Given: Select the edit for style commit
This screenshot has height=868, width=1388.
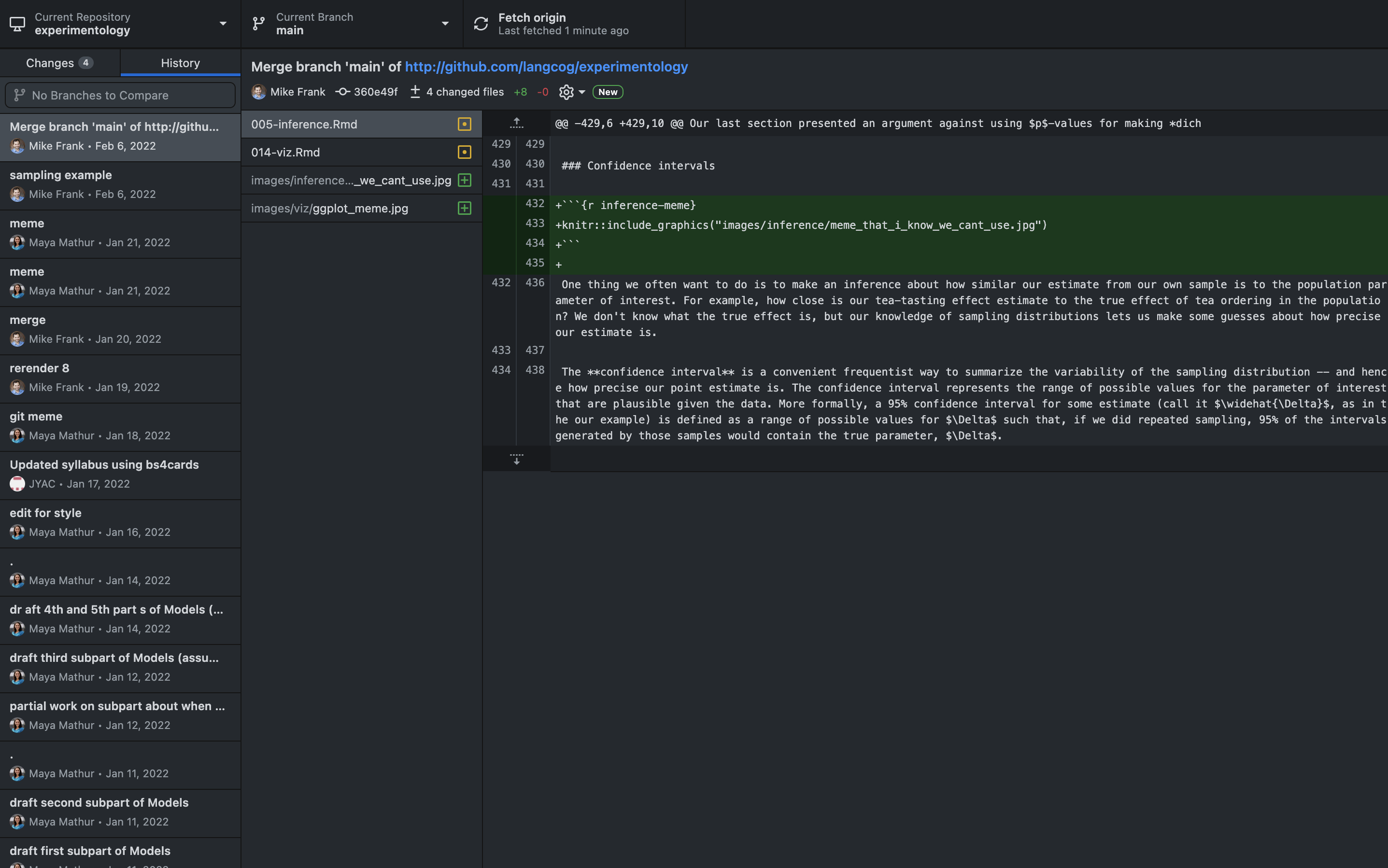Looking at the screenshot, I should pos(120,522).
